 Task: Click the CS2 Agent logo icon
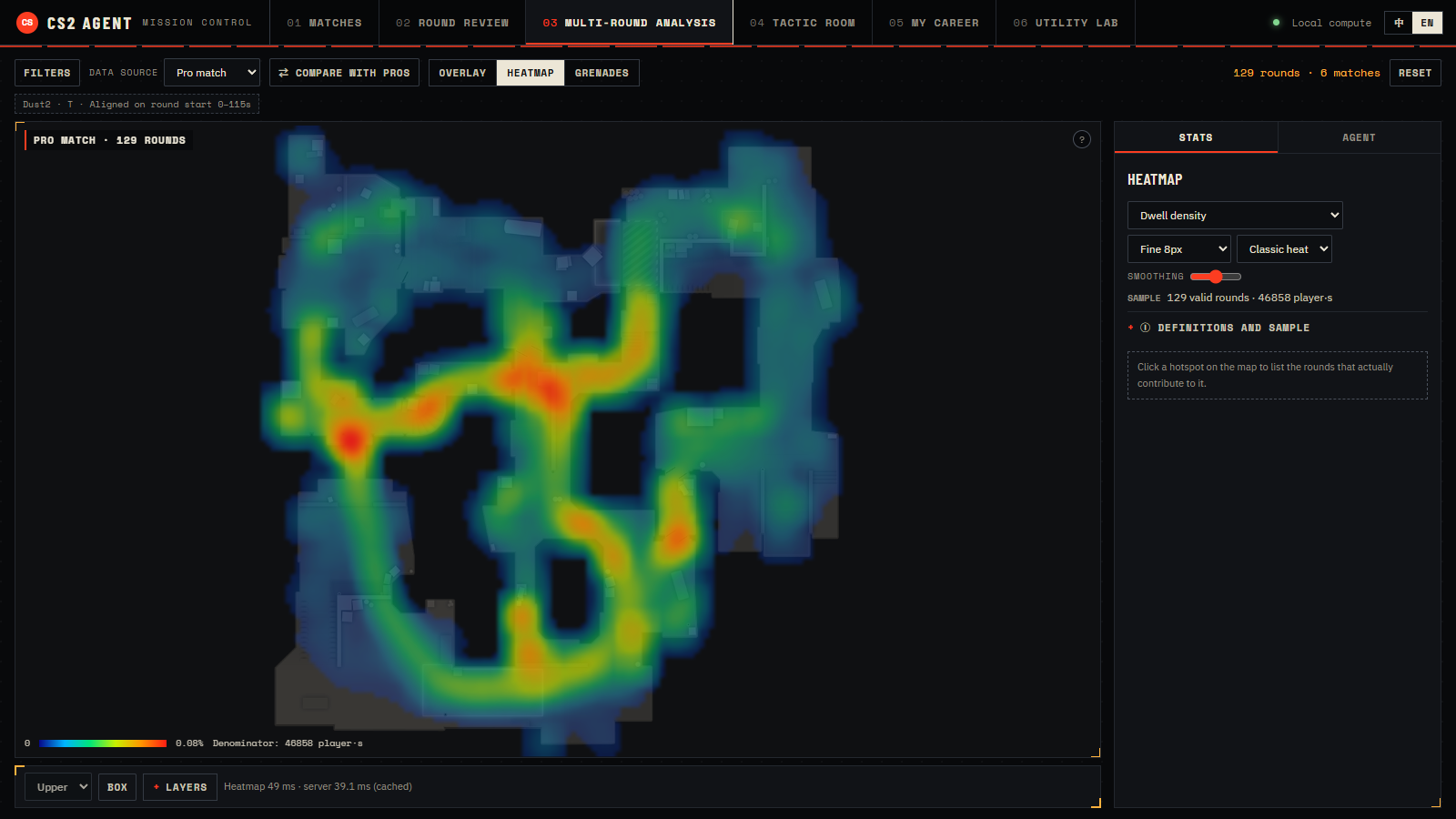[27, 23]
